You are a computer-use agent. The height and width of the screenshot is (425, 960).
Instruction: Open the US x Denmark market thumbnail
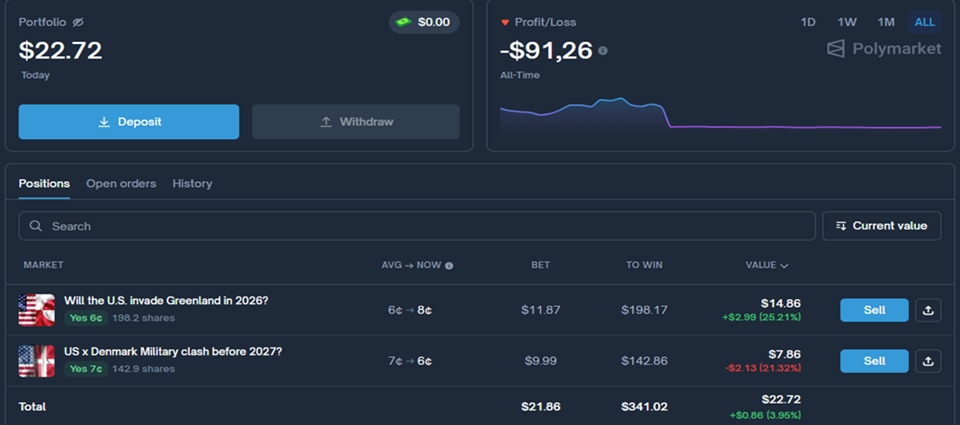click(37, 361)
